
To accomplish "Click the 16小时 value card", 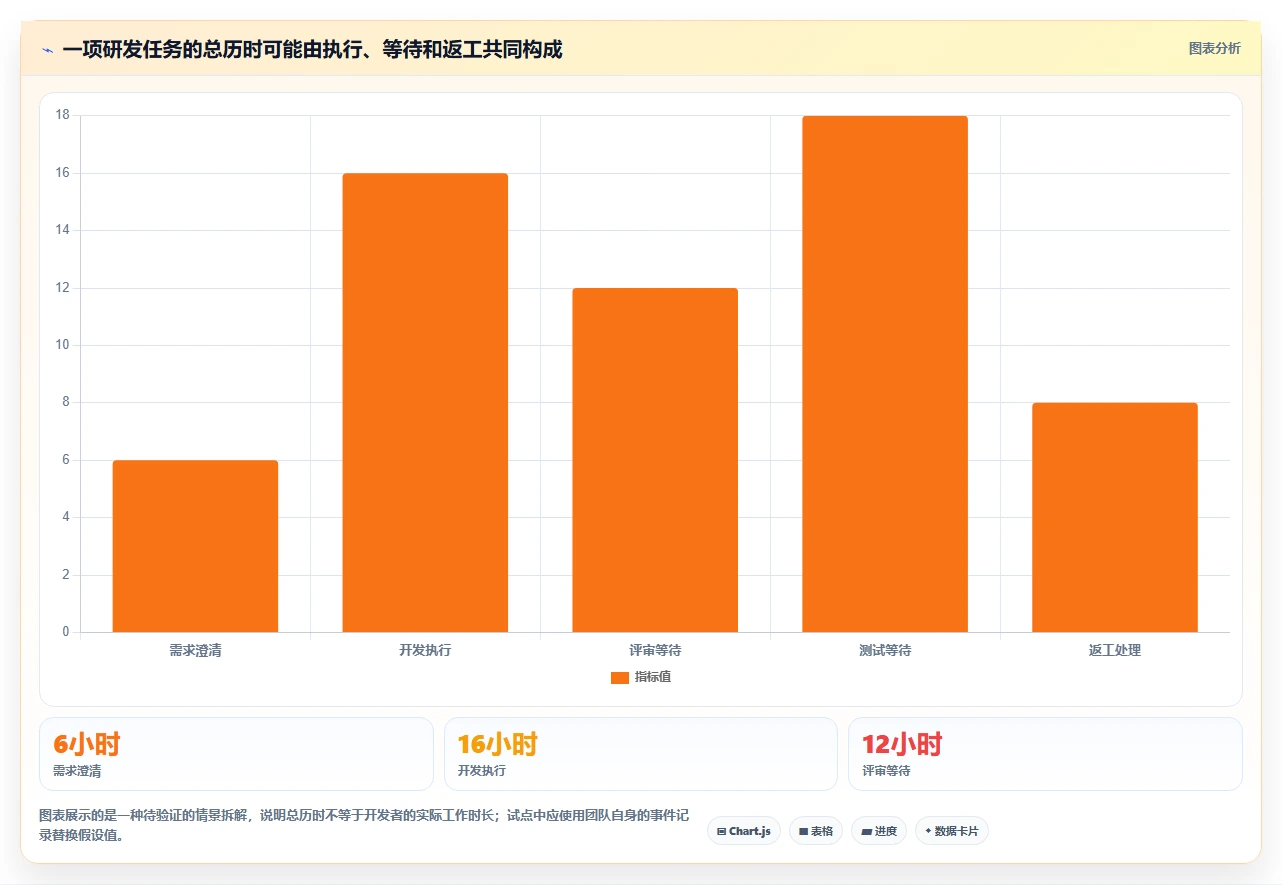I will (641, 754).
